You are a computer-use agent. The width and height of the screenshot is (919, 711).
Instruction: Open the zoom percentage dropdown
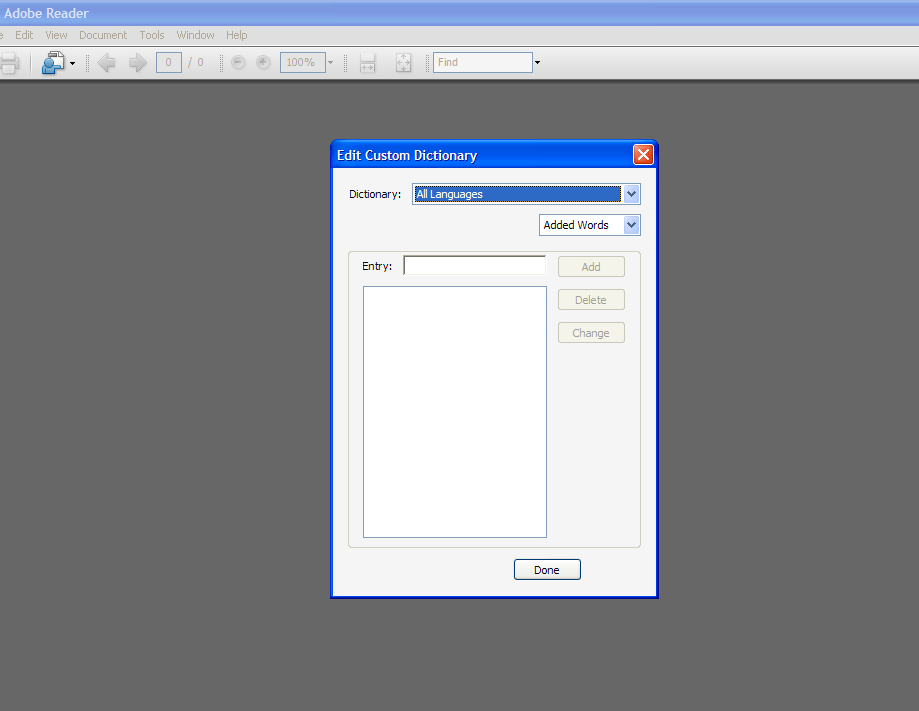[330, 62]
